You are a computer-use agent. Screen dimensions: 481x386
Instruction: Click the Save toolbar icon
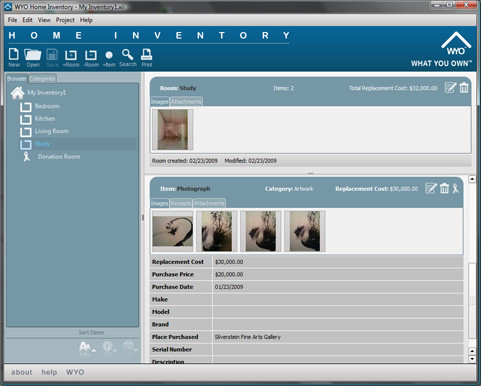pyautogui.click(x=52, y=57)
